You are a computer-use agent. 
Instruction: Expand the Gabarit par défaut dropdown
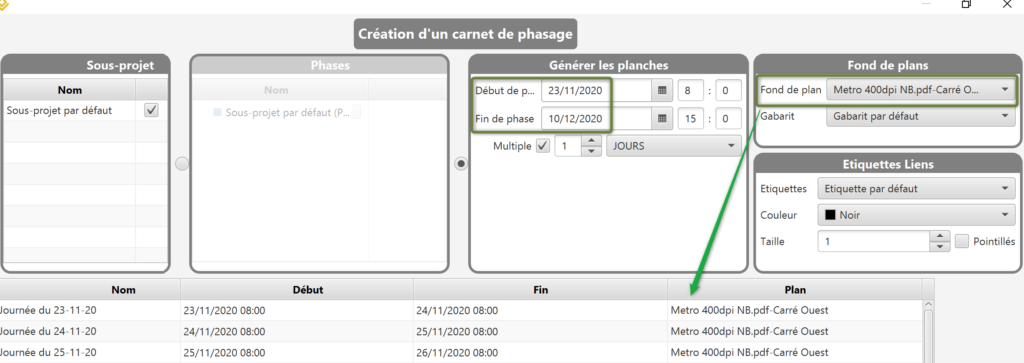[921, 117]
